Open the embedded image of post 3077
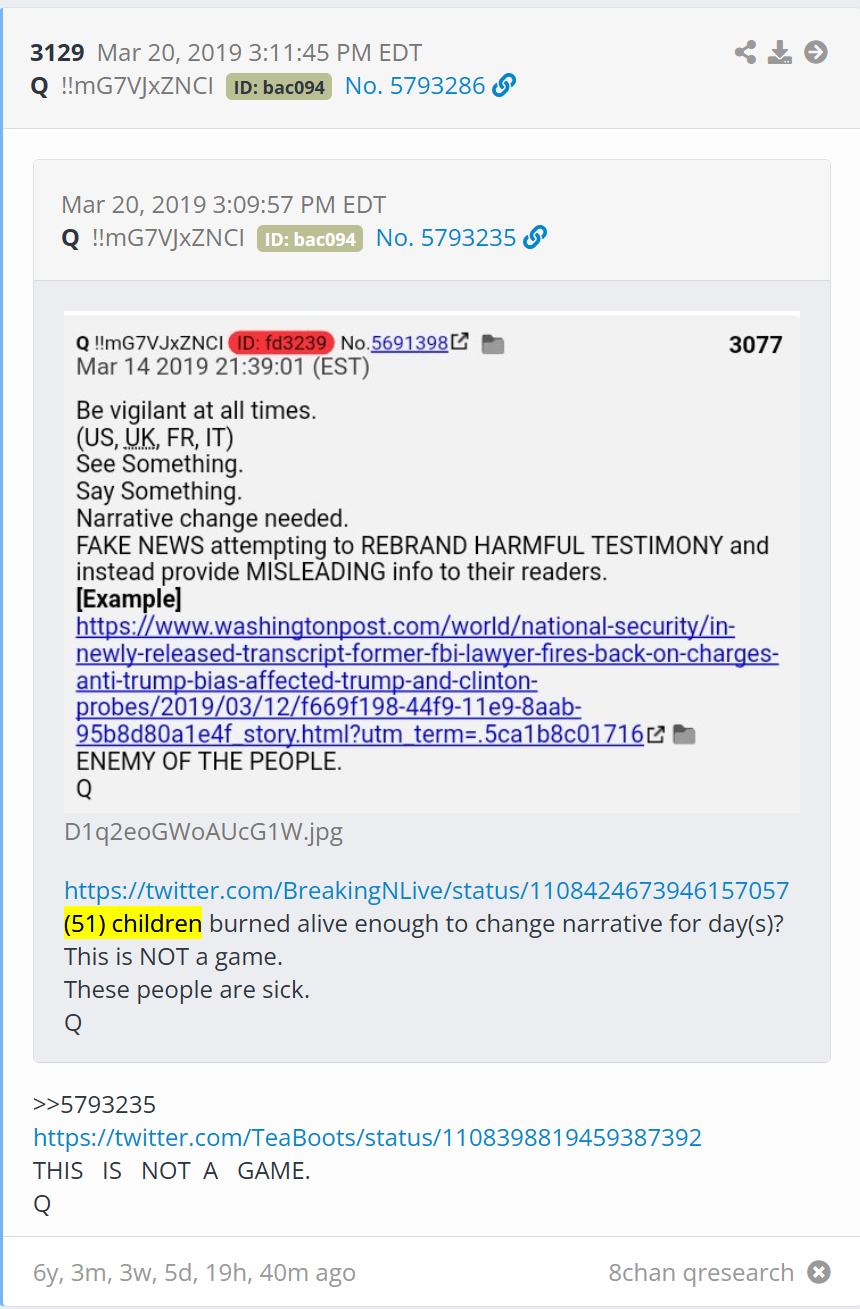860x1309 pixels. (432, 561)
